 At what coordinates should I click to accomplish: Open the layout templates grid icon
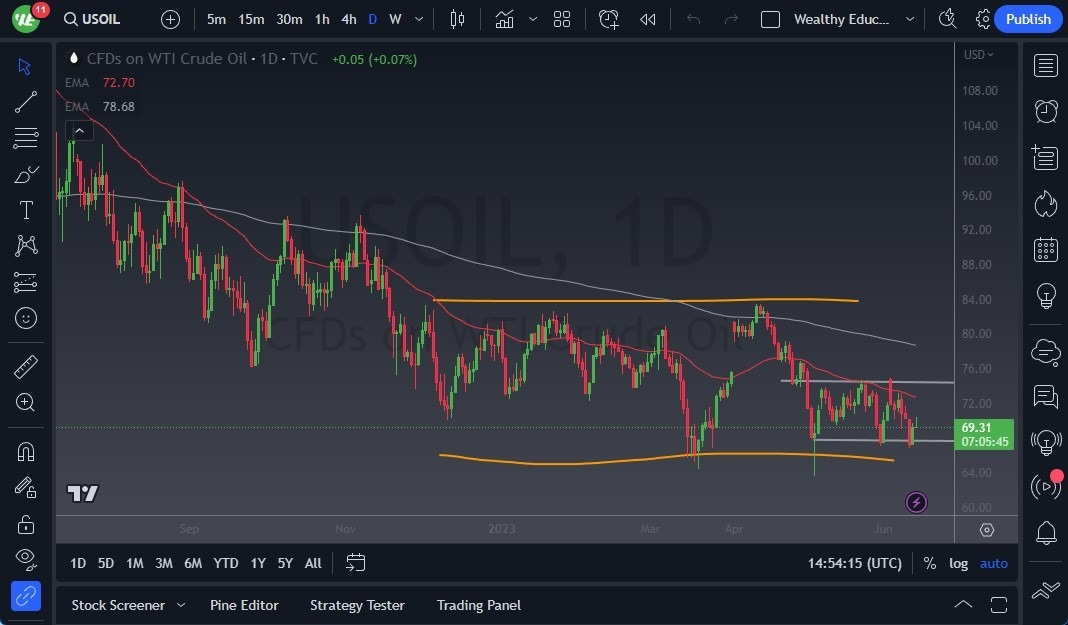pyautogui.click(x=562, y=19)
